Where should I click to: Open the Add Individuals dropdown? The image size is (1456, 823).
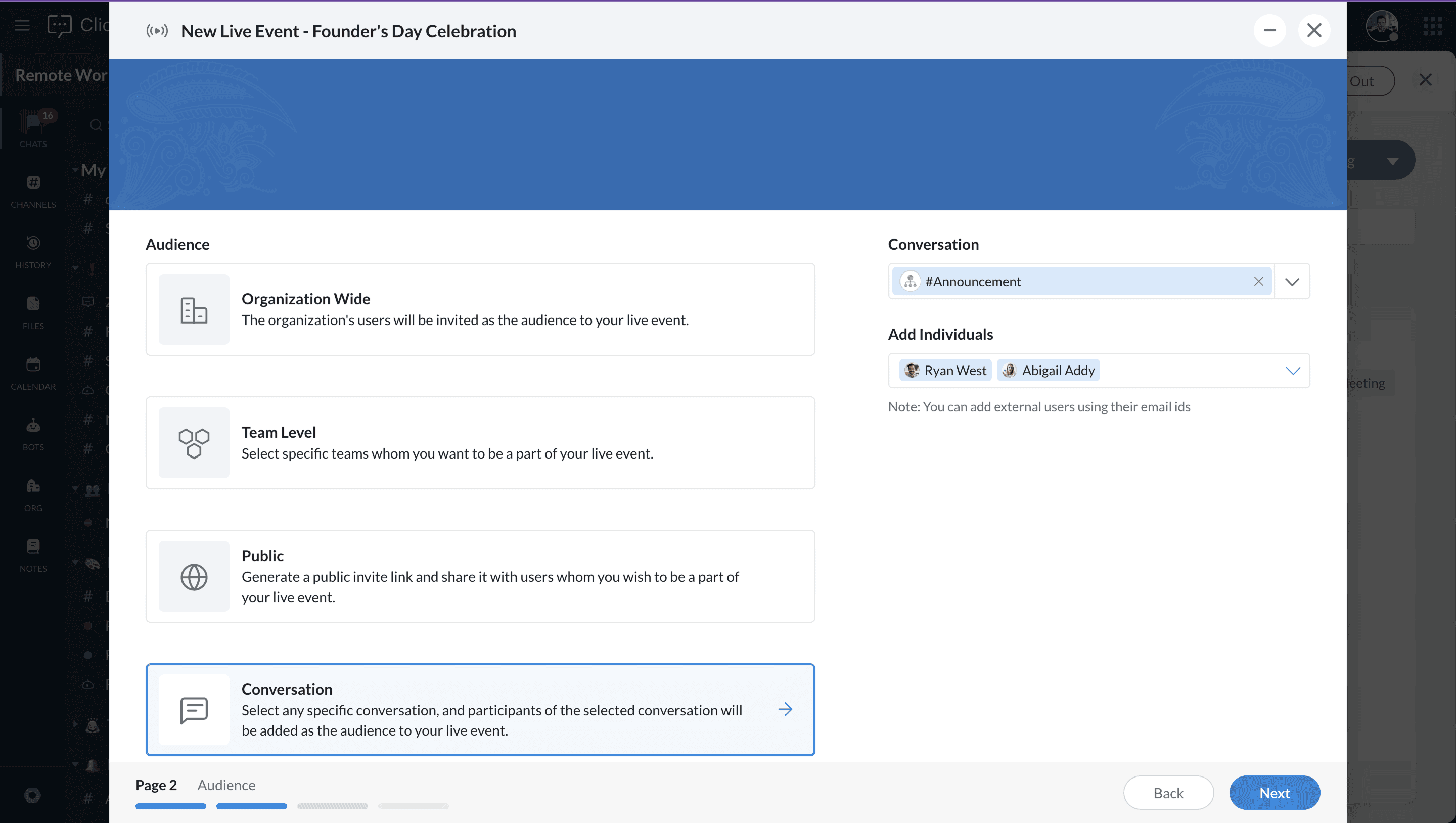[1293, 371]
